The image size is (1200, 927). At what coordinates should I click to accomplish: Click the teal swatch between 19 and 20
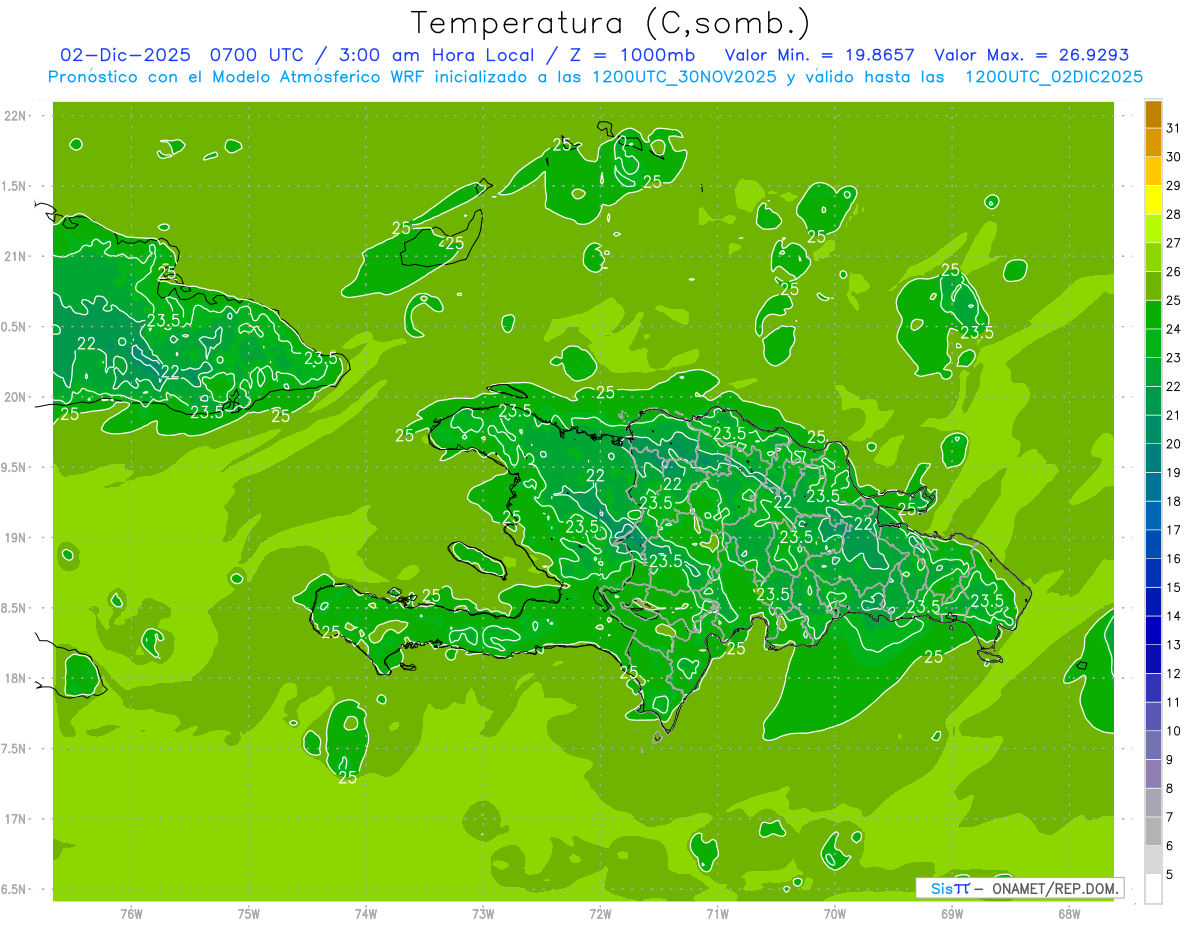tap(1153, 458)
